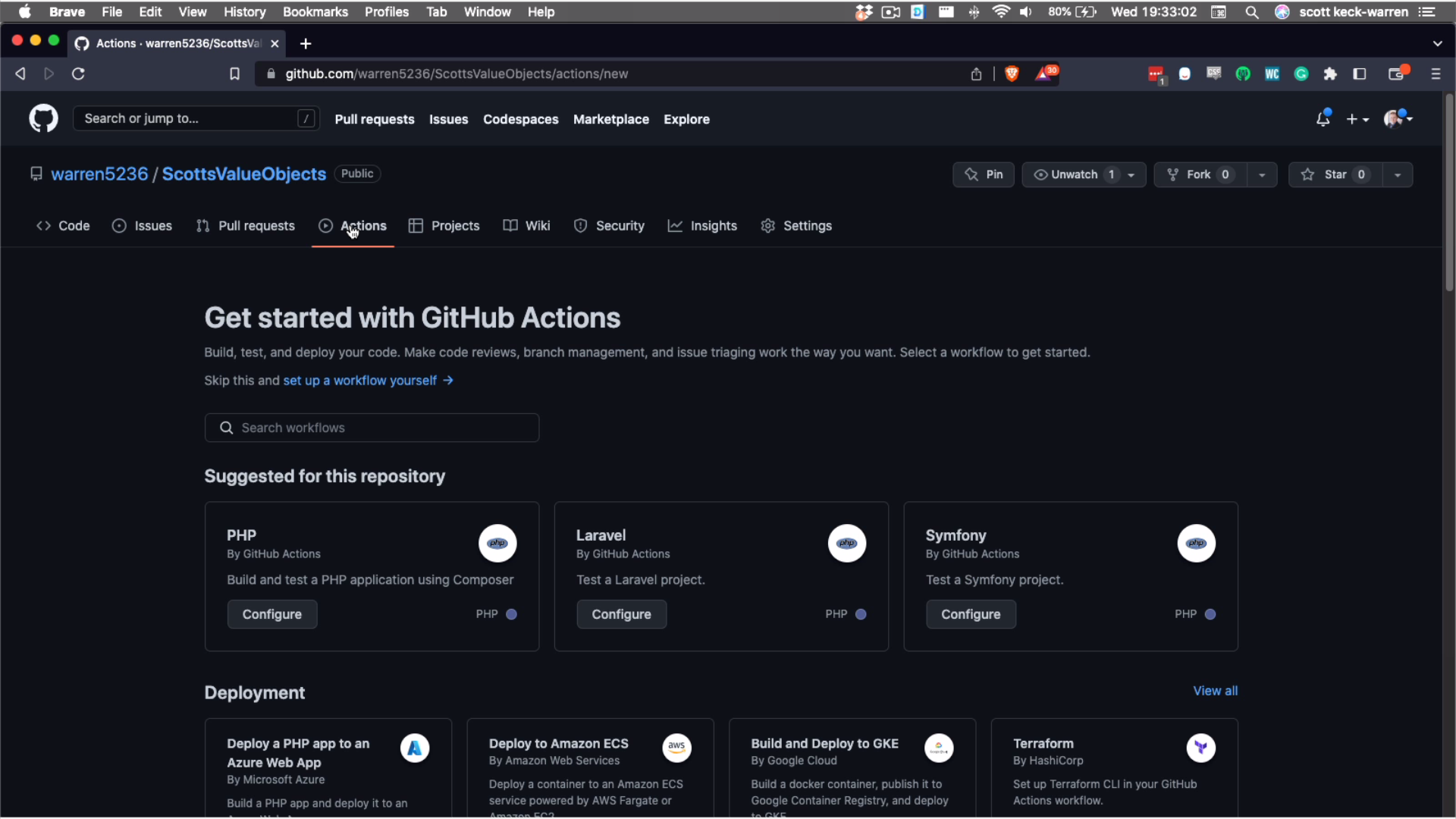1456x819 pixels.
Task: Open the Unwatch notifications dropdown
Action: pos(1084,174)
